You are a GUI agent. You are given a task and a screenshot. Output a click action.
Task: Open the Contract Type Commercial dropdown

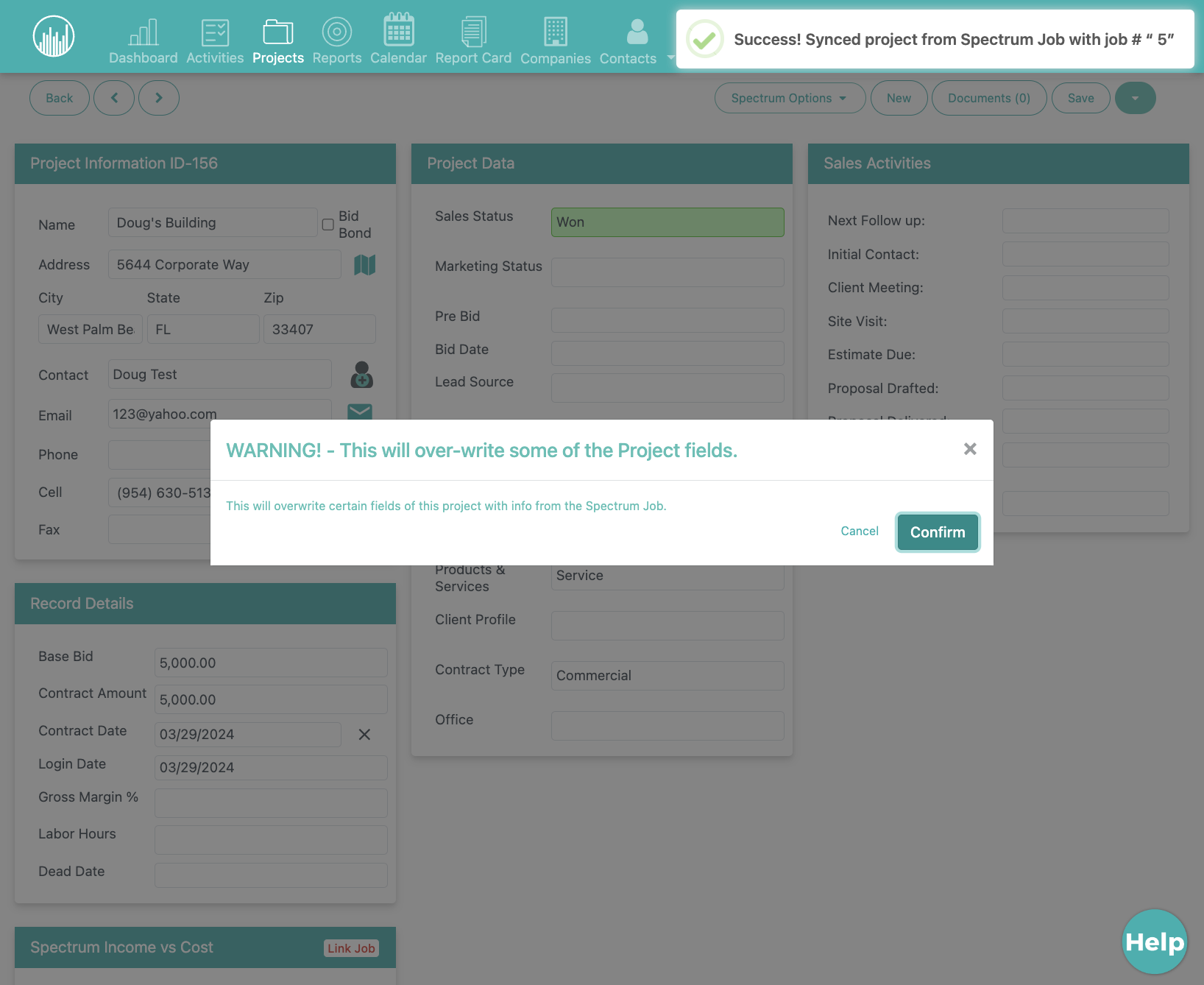667,676
